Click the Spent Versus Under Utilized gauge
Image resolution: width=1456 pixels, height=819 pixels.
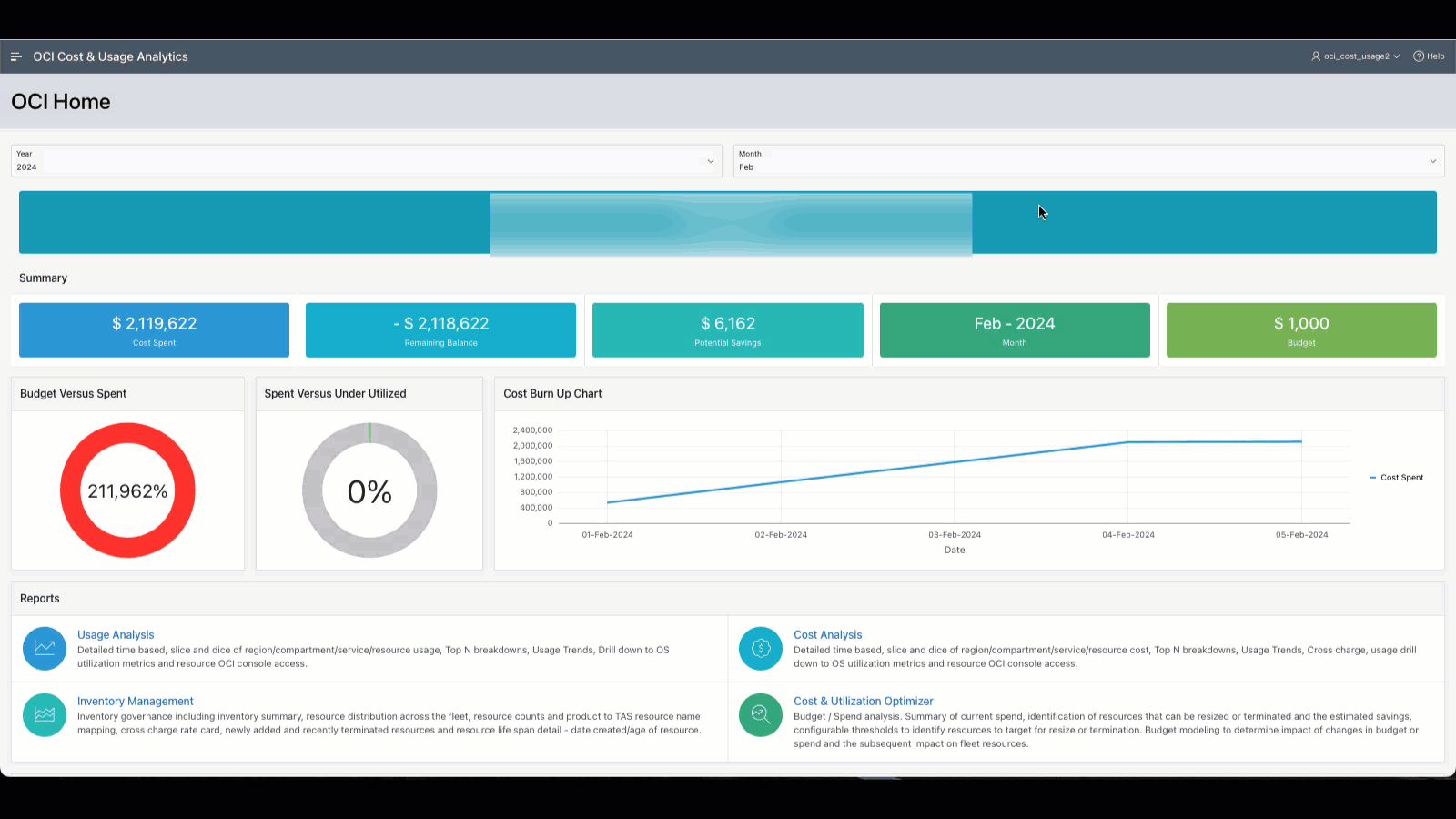(369, 490)
